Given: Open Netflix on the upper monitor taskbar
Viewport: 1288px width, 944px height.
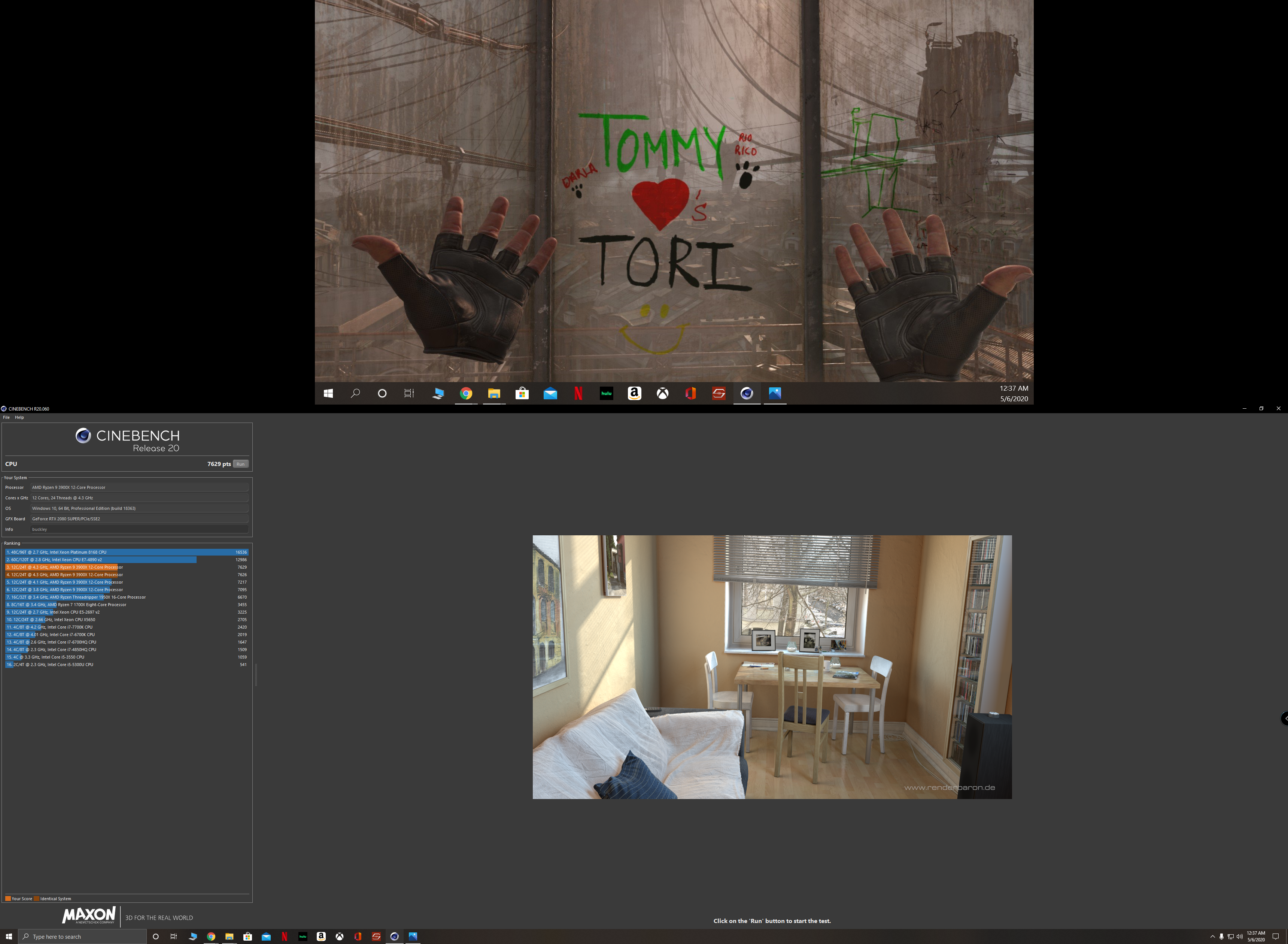Looking at the screenshot, I should click(578, 393).
